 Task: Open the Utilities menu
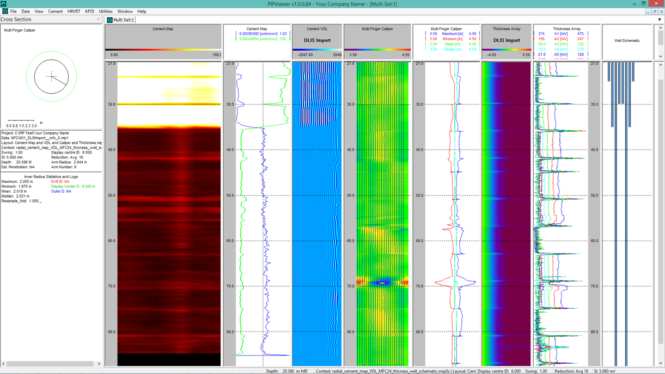(x=106, y=11)
